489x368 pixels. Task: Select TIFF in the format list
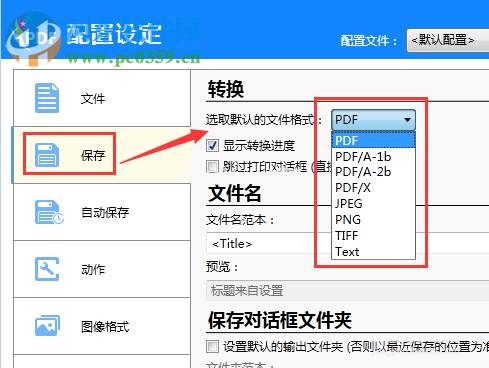click(x=373, y=236)
